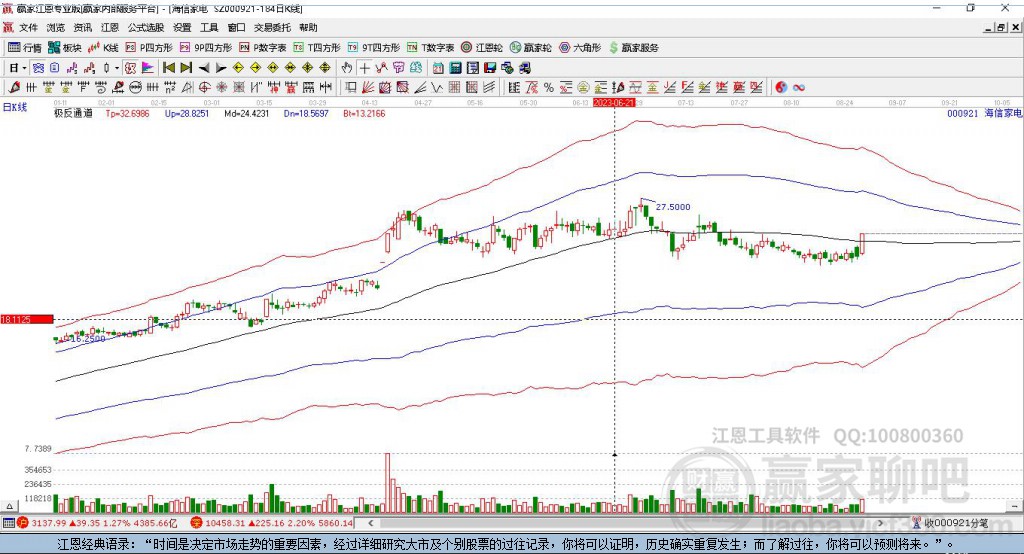Viewport: 1024px width, 554px height.
Task: Expand the panel with the bottom-left up arrow
Action: pos(9,506)
